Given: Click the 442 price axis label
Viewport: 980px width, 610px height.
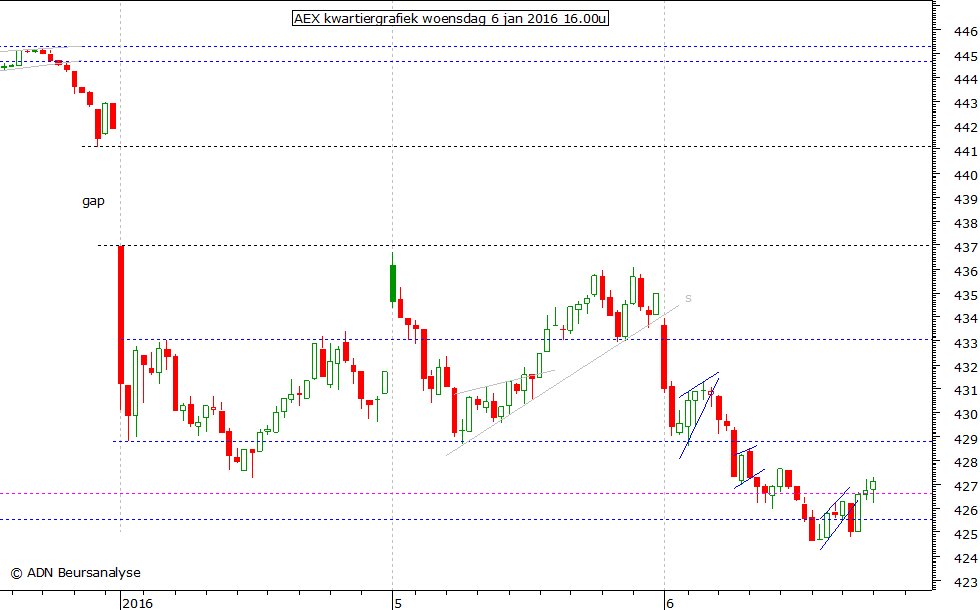Looking at the screenshot, I should coord(966,127).
